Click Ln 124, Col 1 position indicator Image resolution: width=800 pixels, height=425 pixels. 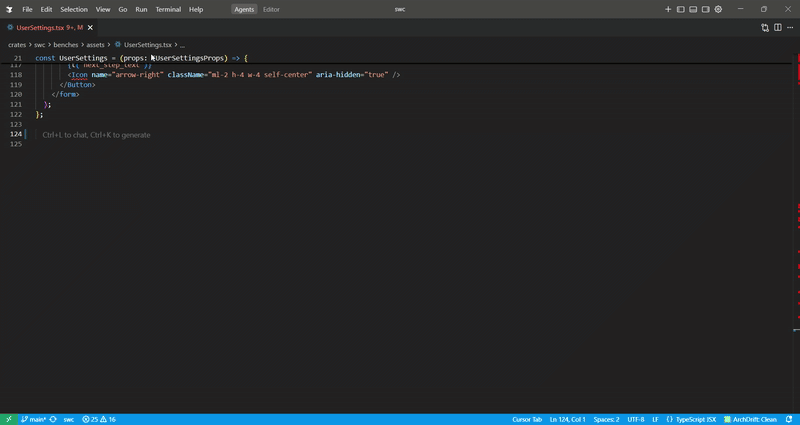pyautogui.click(x=567, y=419)
